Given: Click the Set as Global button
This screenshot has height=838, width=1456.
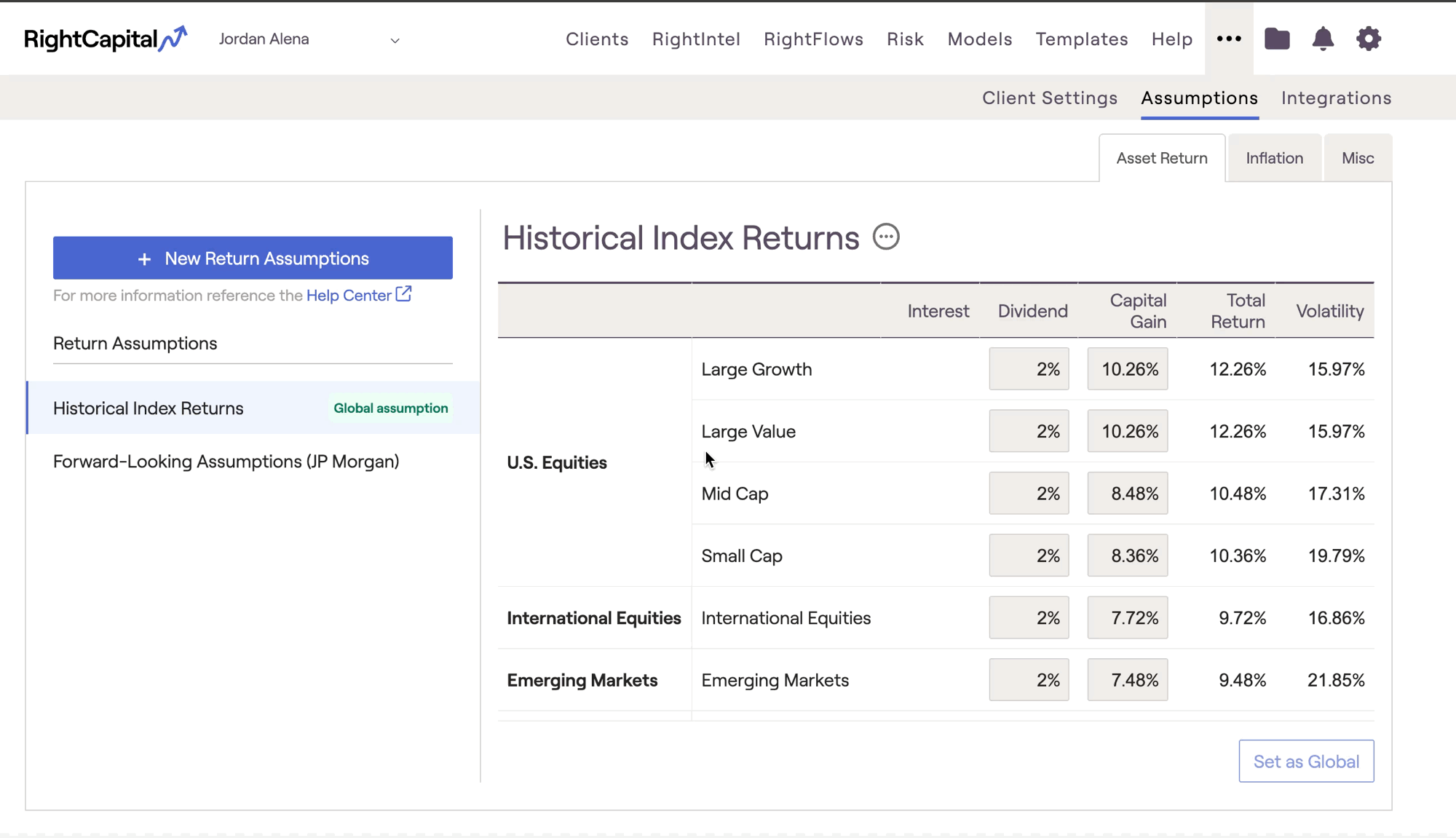Looking at the screenshot, I should click(1306, 762).
